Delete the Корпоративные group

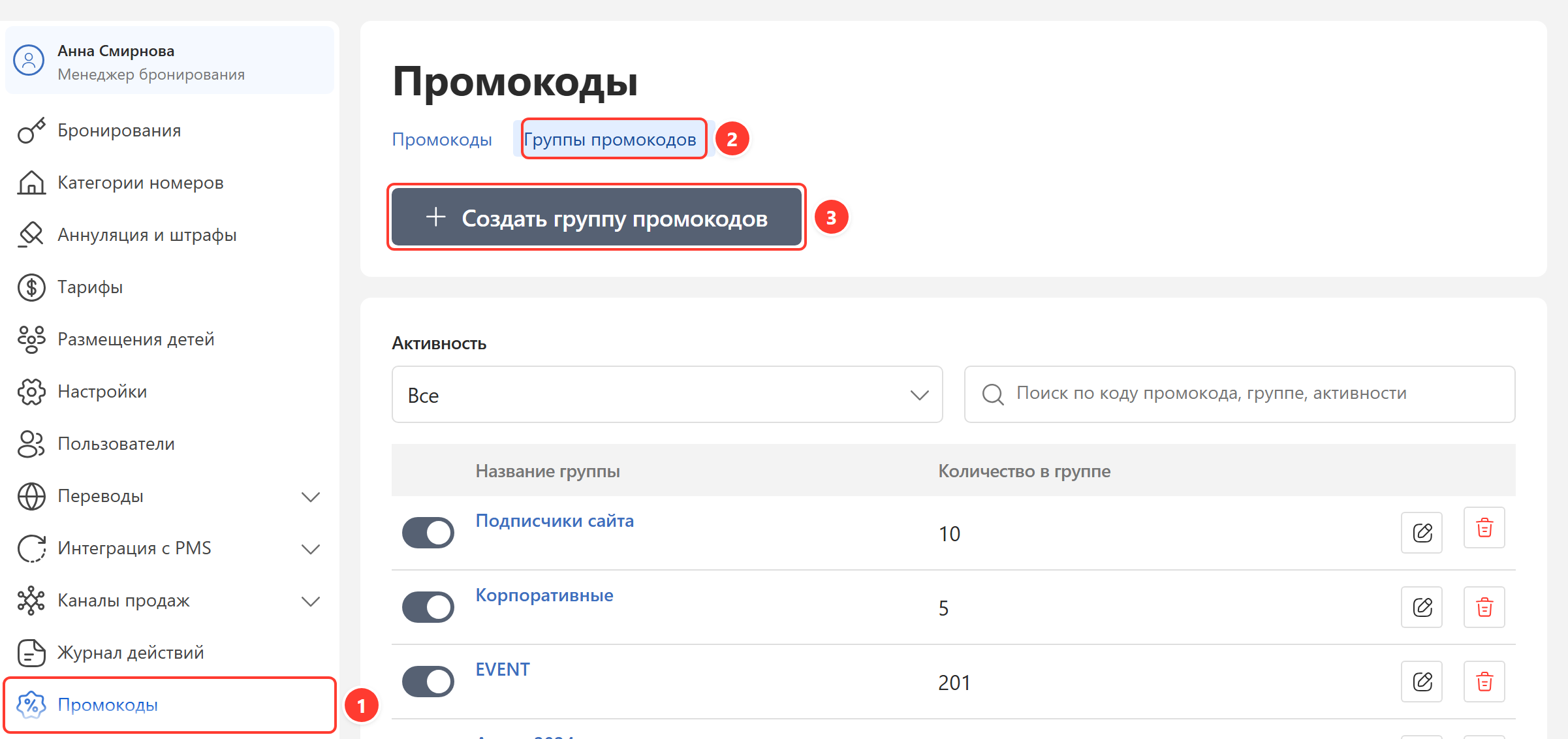point(1484,607)
